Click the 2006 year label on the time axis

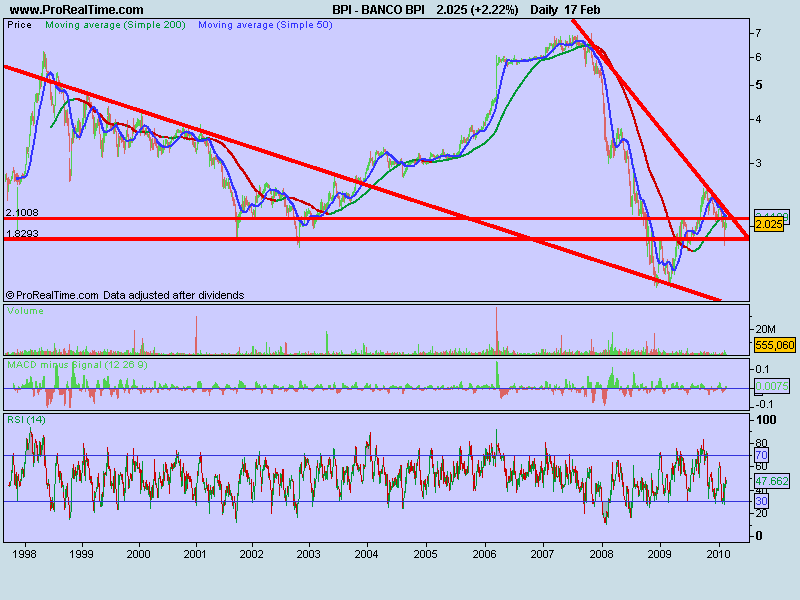tap(485, 554)
